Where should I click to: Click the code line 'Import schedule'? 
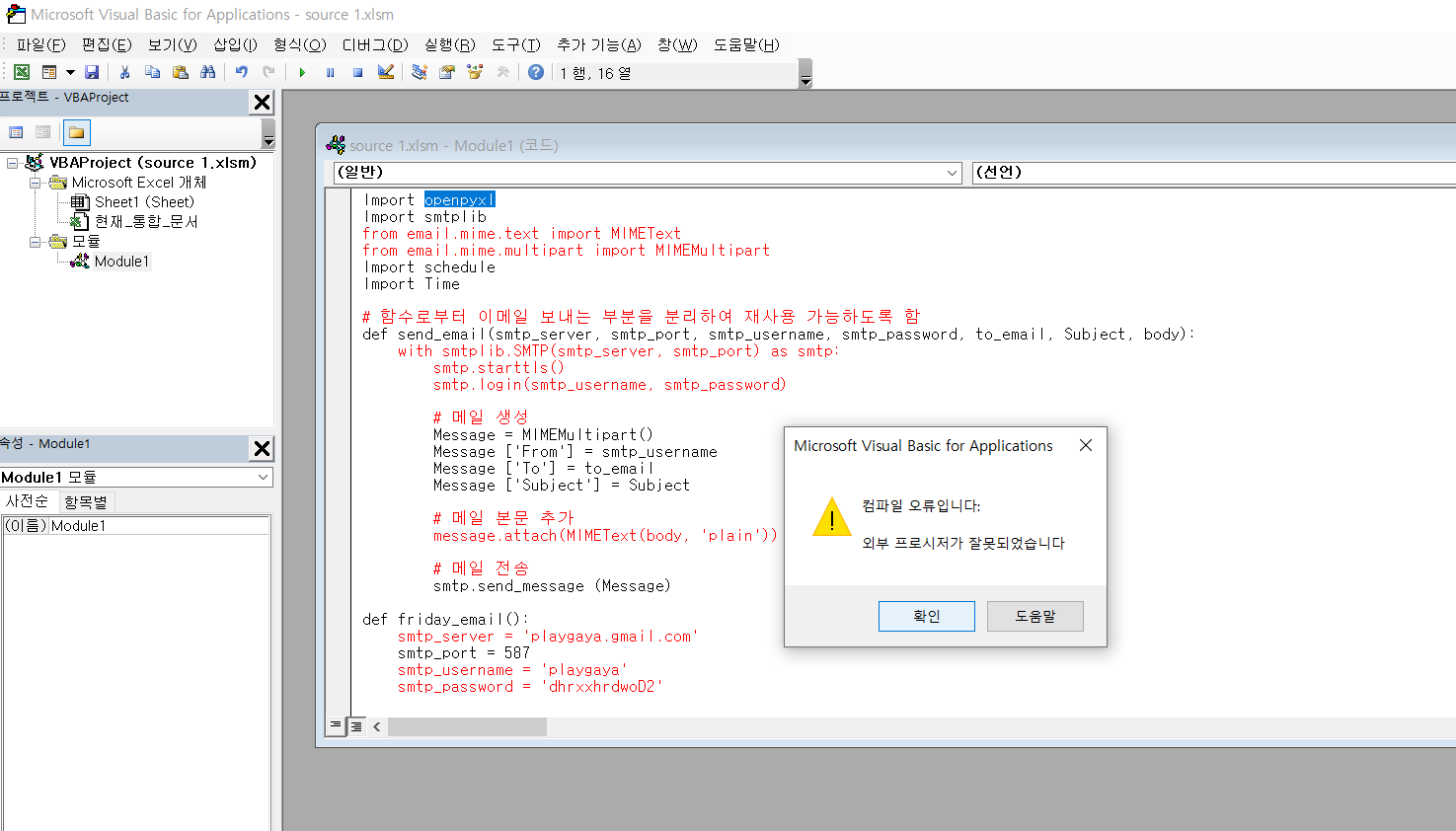[429, 267]
